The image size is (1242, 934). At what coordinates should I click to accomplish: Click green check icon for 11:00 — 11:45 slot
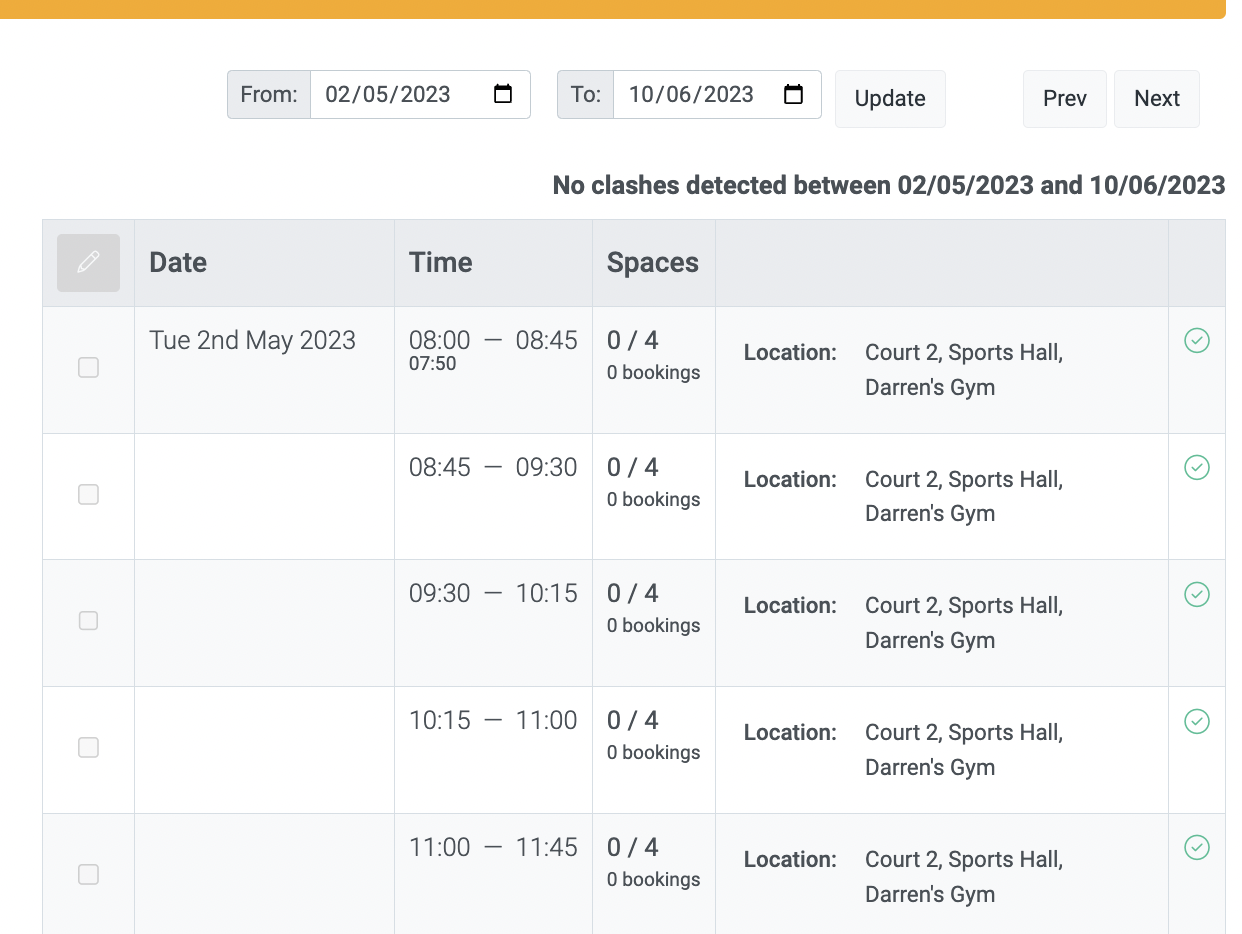pyautogui.click(x=1197, y=847)
